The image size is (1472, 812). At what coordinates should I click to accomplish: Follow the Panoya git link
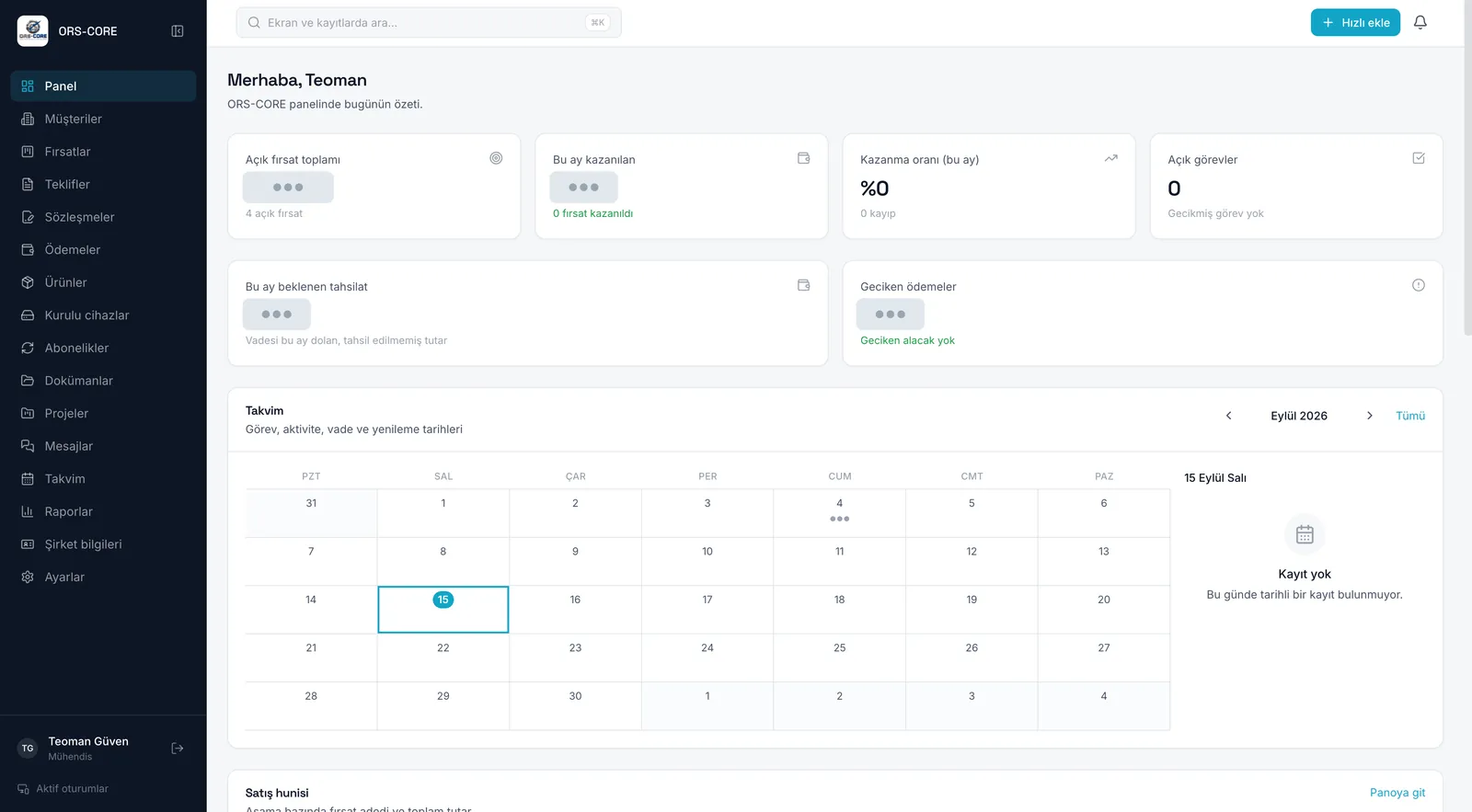point(1397,793)
